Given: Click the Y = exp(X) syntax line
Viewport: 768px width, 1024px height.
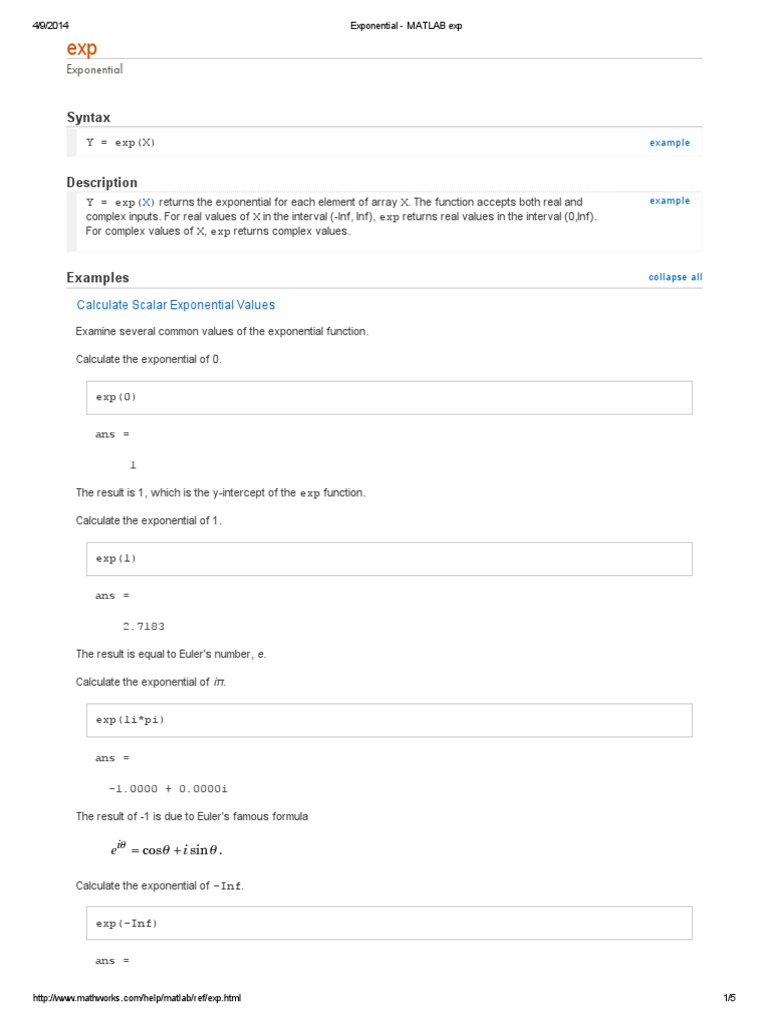Looking at the screenshot, I should 121,143.
